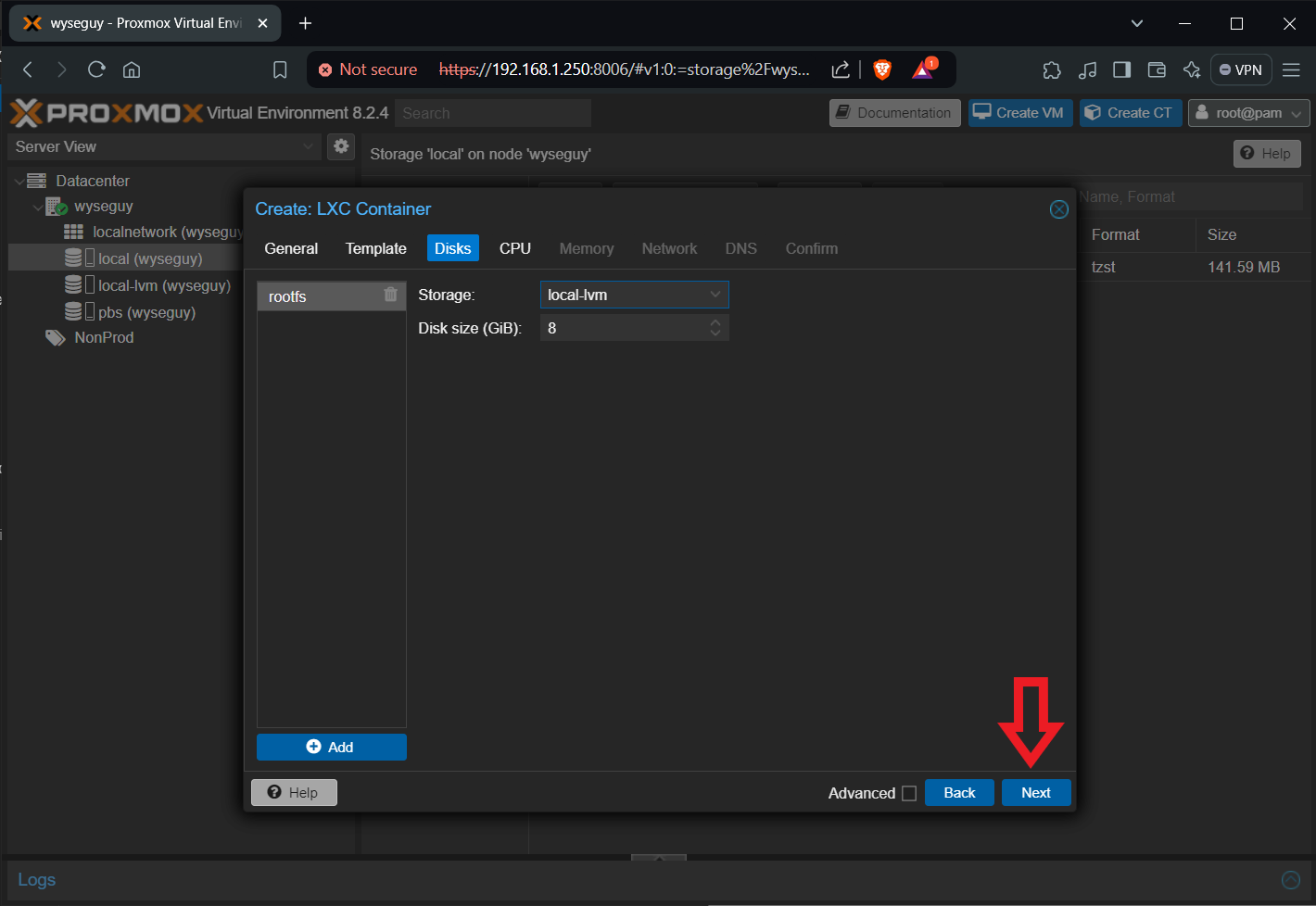Click the Not secure warning indicator
Viewport: 1316px width, 906px height.
tap(368, 69)
